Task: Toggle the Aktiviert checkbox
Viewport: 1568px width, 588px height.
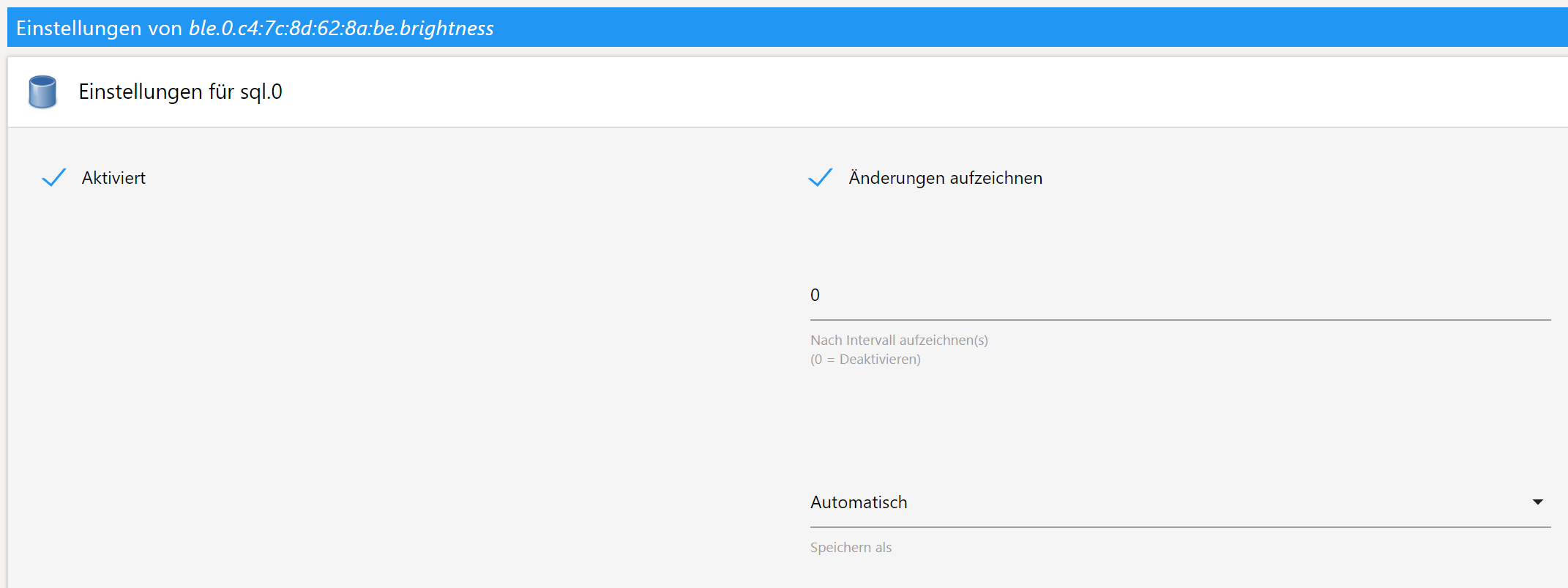Action: click(54, 178)
